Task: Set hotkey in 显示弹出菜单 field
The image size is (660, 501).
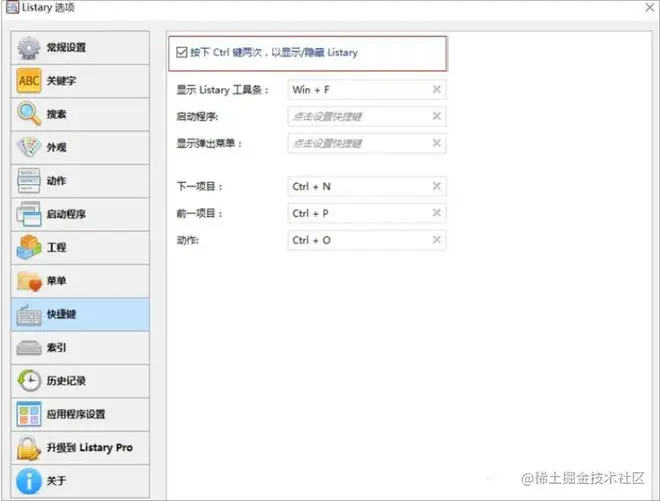Action: coord(367,143)
